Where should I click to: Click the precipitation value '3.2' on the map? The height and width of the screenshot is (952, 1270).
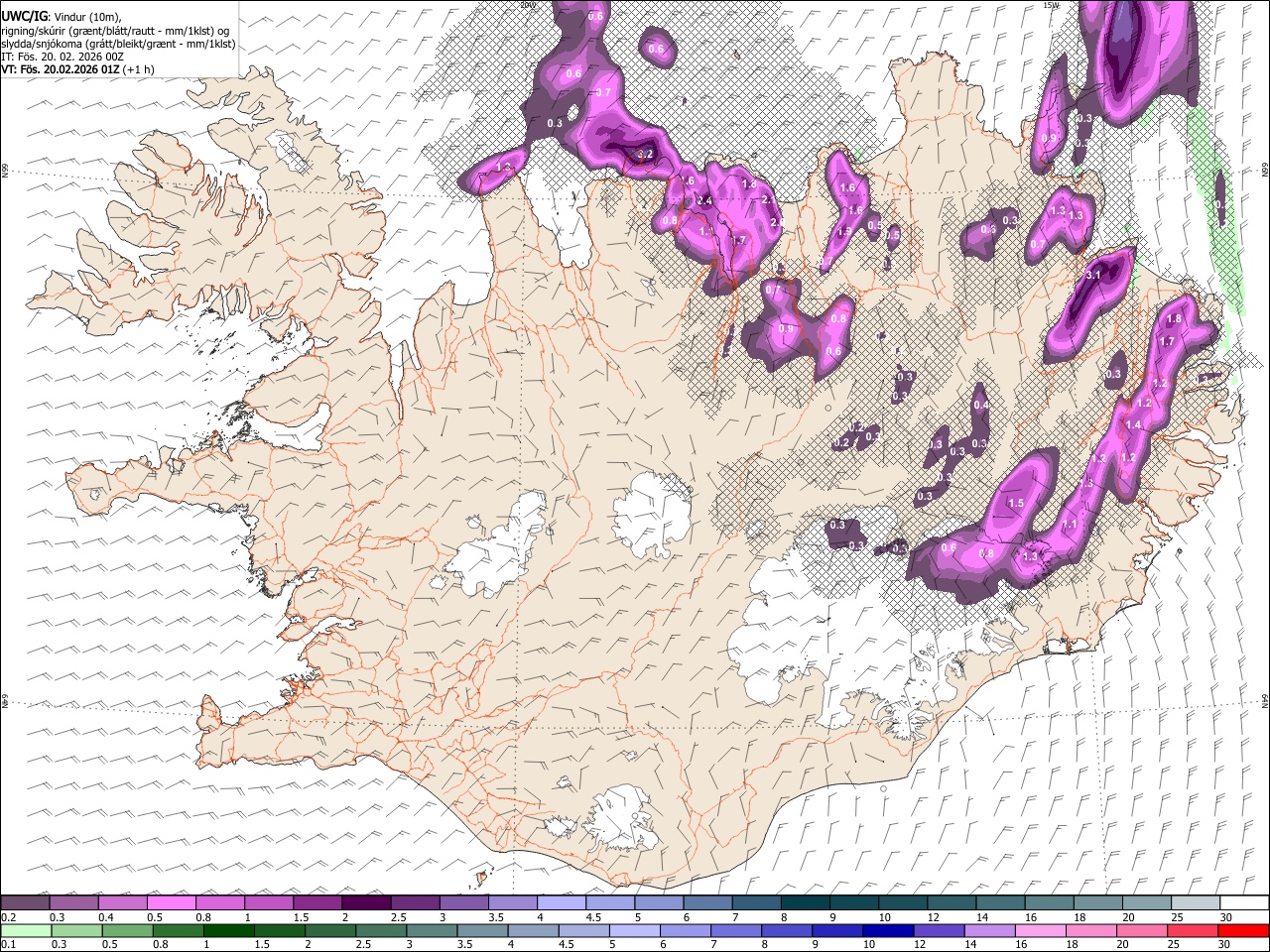[644, 154]
